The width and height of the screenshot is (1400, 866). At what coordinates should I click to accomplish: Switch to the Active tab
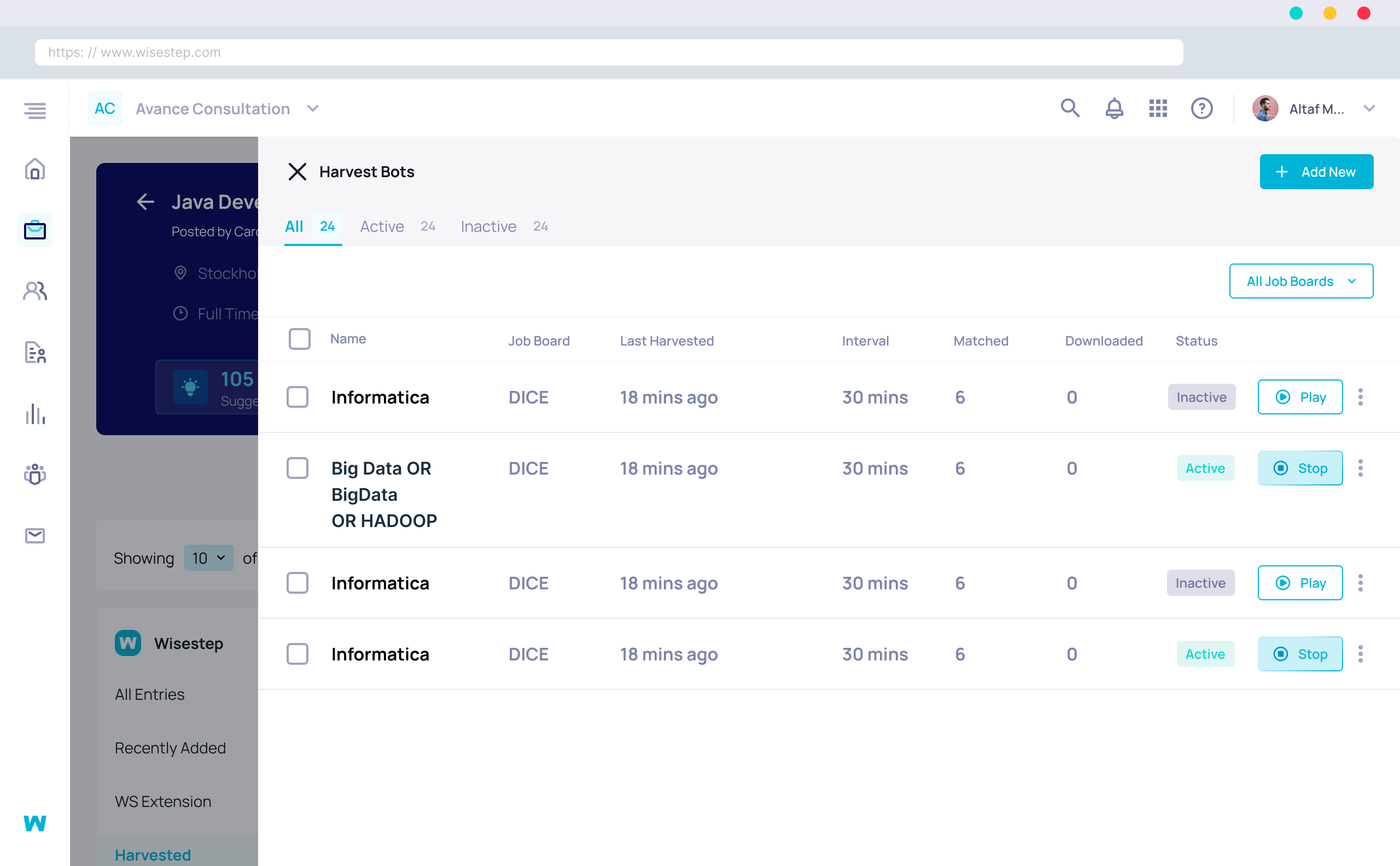point(382,226)
